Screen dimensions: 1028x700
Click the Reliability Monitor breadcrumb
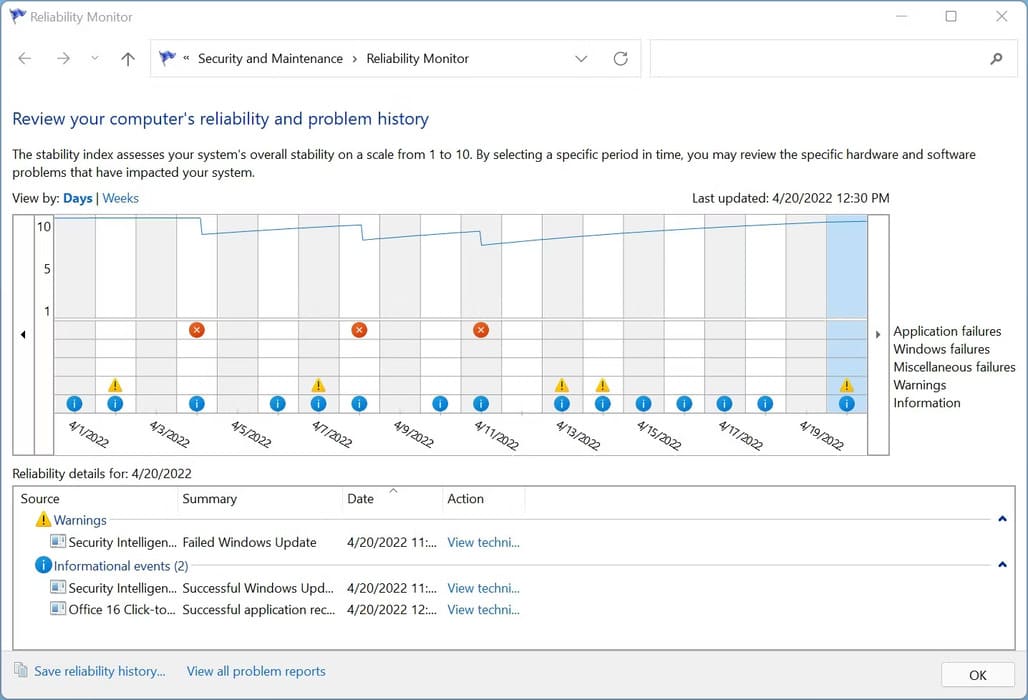418,58
